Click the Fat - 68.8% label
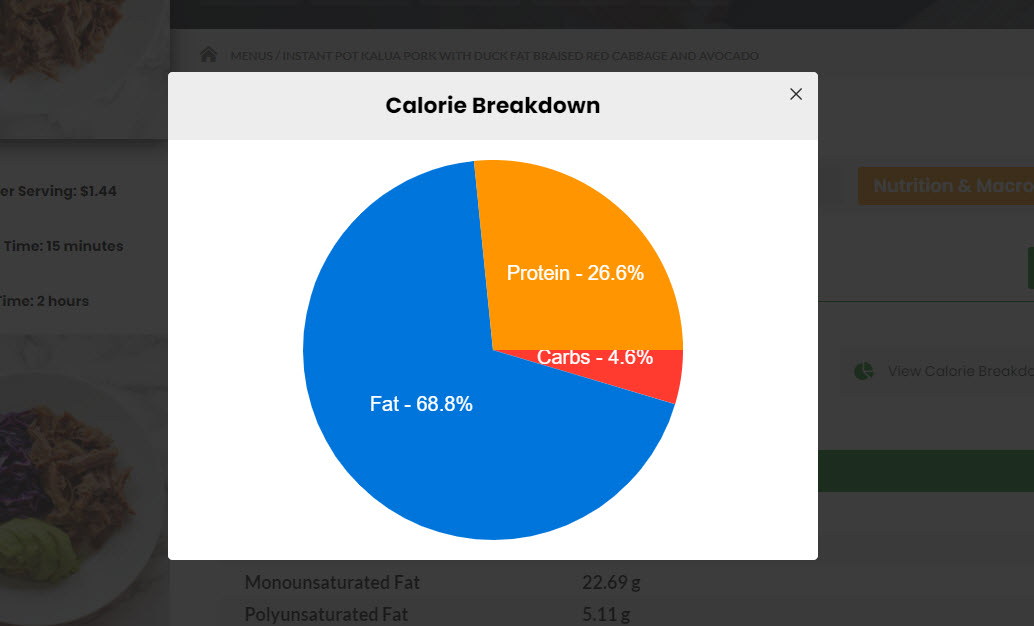1034x626 pixels. [x=421, y=404]
